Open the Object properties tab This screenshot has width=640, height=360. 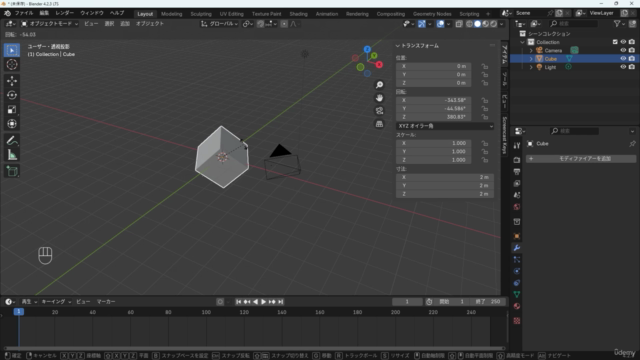tap(517, 236)
